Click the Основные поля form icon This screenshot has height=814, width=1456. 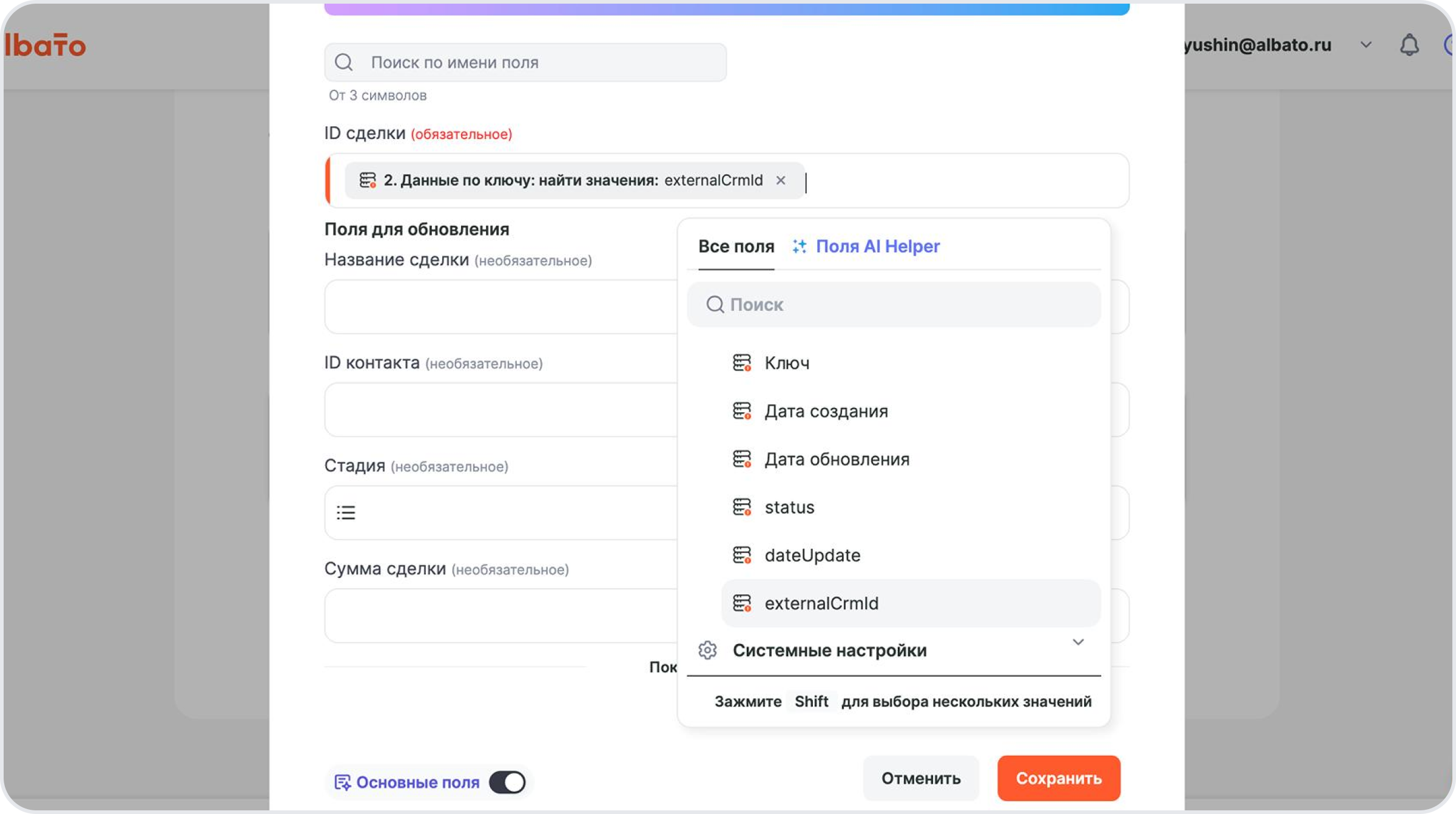pos(343,782)
